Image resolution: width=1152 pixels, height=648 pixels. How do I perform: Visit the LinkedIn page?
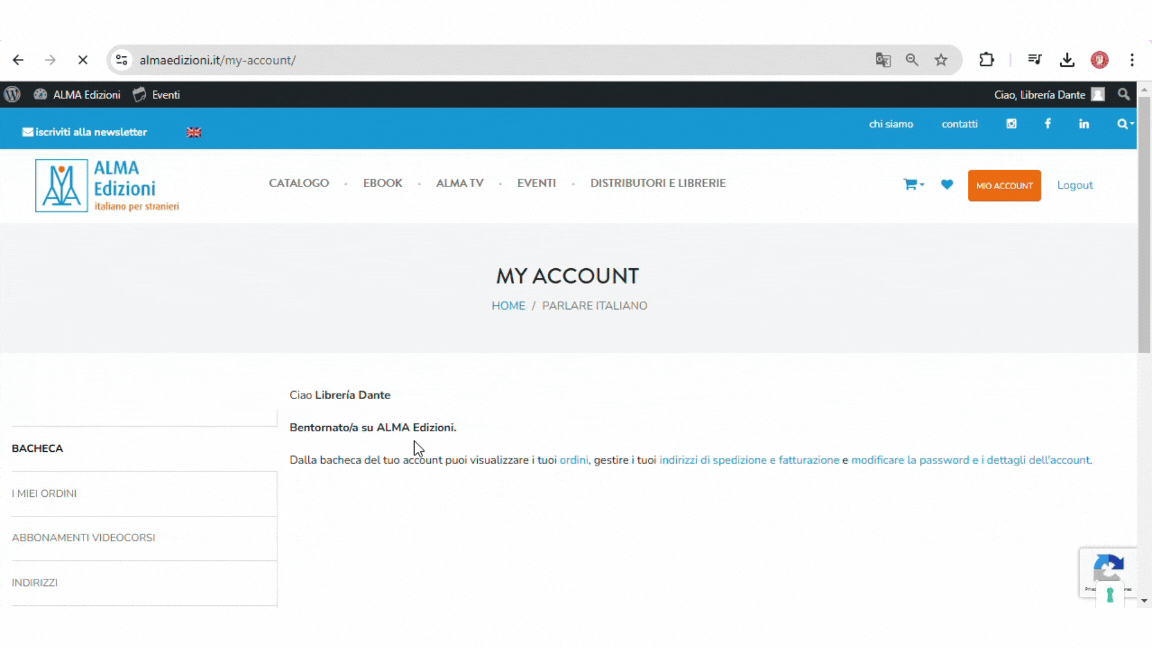[1084, 124]
